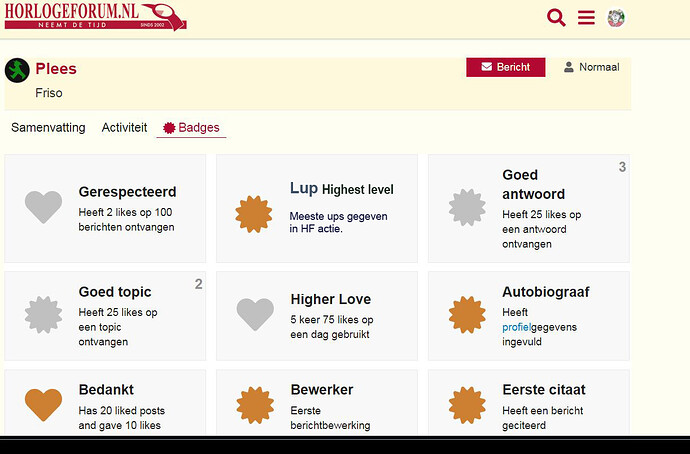690x454 pixels.
Task: Click Plees green profile avatar
Action: point(17,71)
